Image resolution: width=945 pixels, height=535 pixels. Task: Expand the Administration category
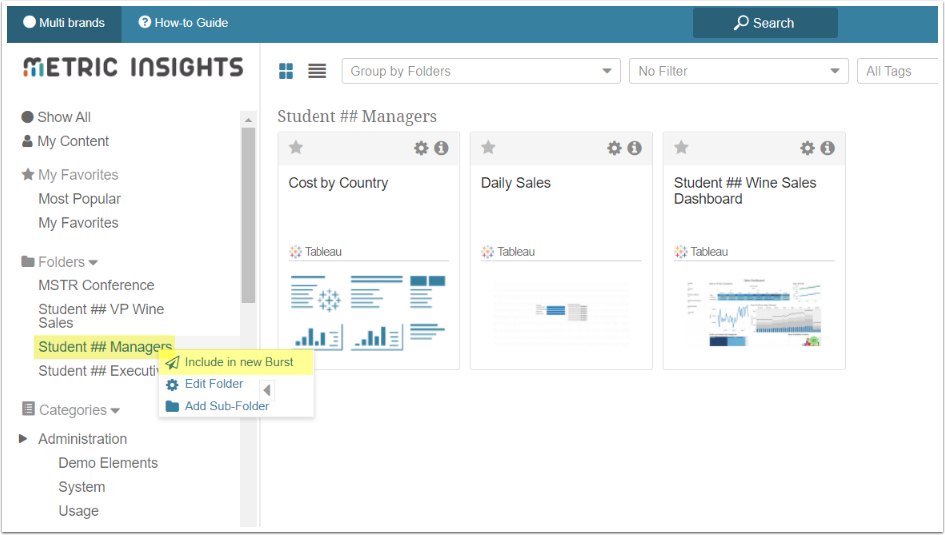[x=23, y=439]
